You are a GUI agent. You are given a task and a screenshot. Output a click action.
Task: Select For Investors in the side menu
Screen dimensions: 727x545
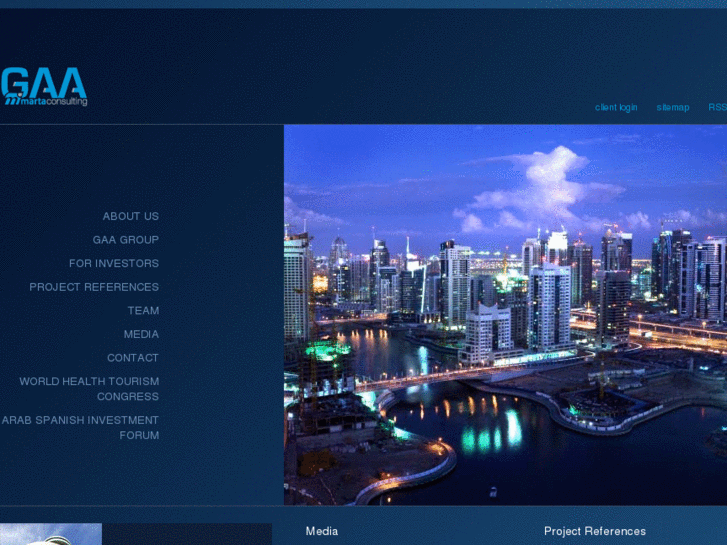click(114, 264)
